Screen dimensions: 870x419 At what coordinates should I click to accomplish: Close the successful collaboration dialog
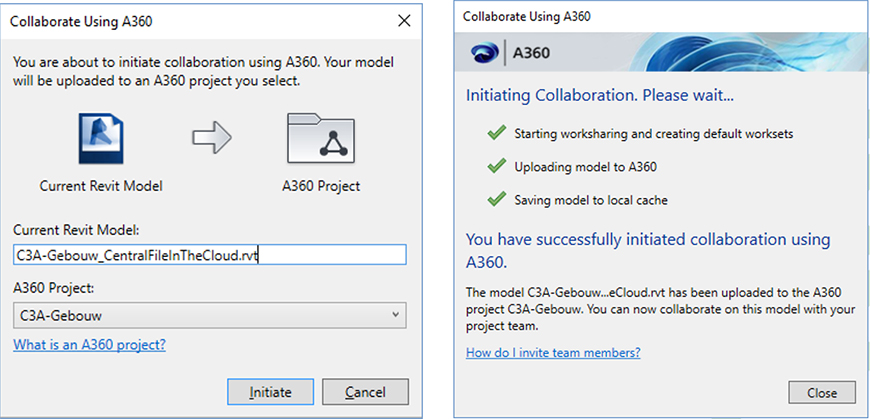pyautogui.click(x=822, y=393)
